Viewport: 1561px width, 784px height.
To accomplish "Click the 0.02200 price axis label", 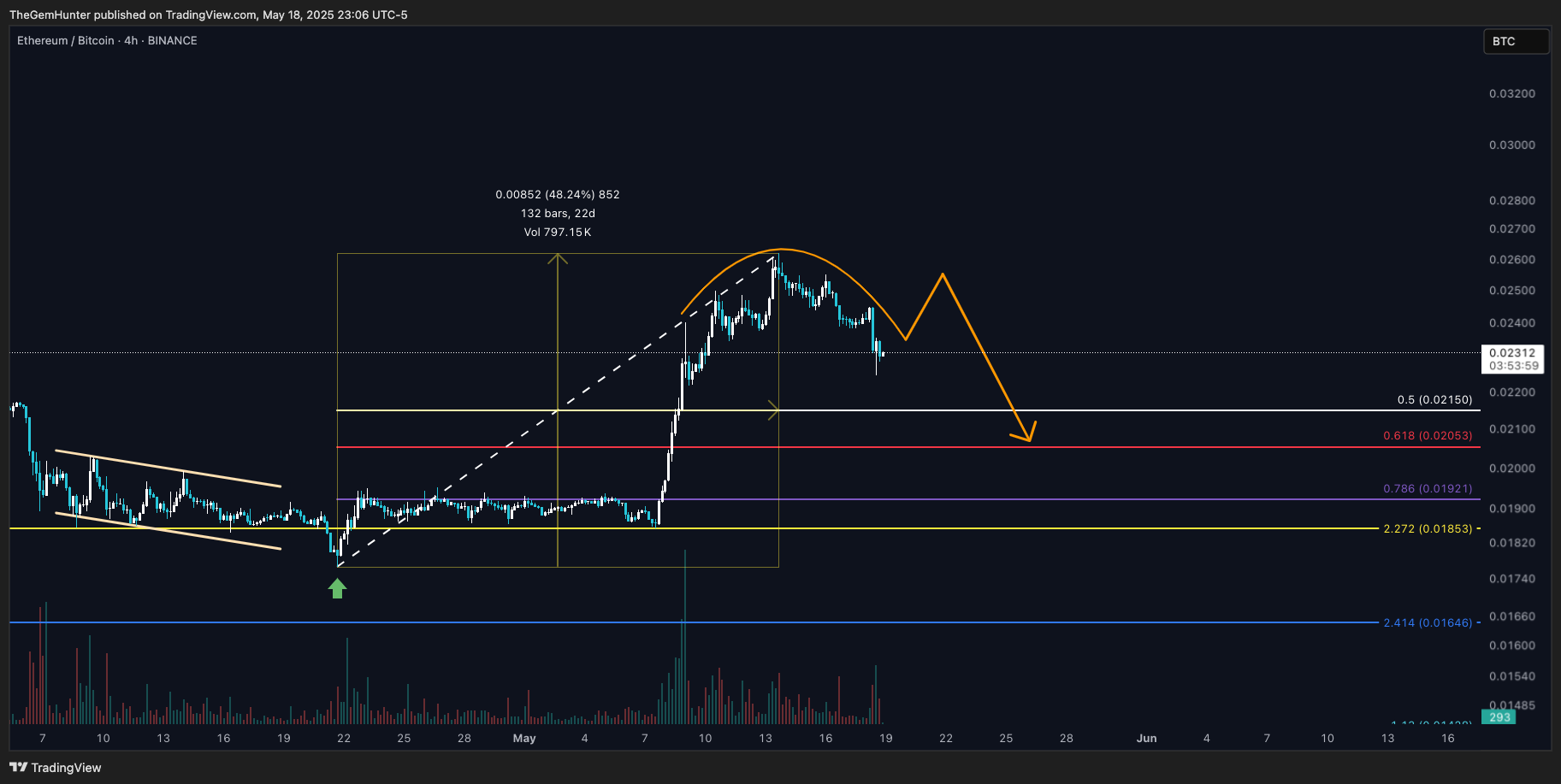I will pos(1512,392).
